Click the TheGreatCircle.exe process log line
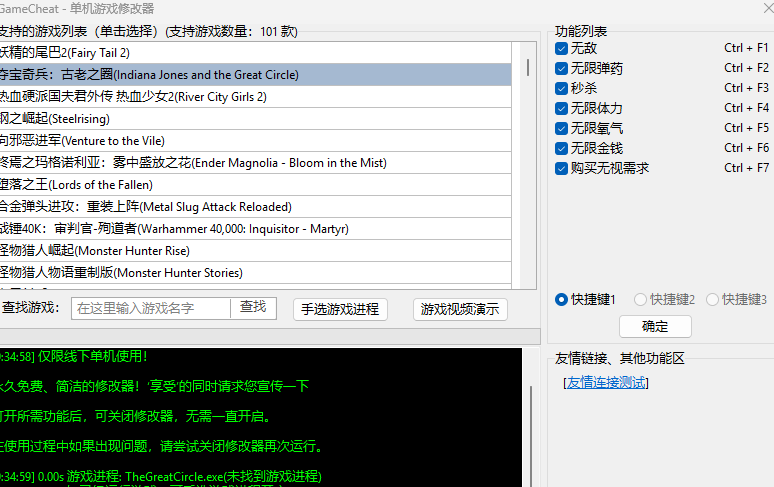774x487 pixels. (x=161, y=477)
